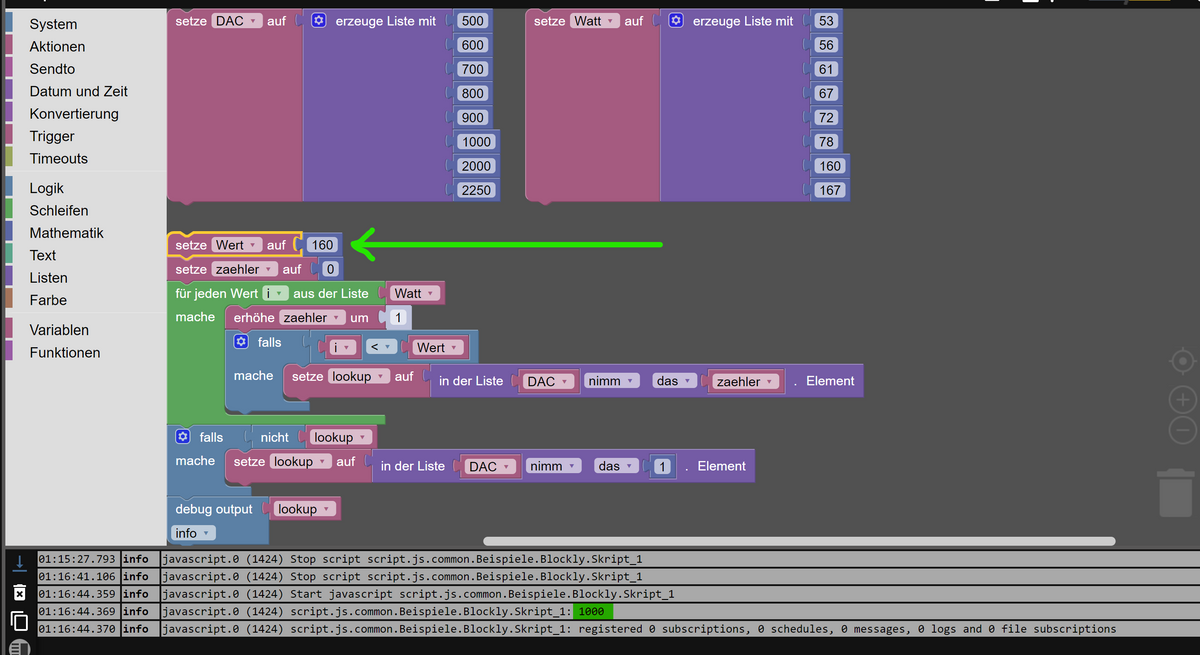
Task: Open the Timeouts category
Action: [x=58, y=158]
